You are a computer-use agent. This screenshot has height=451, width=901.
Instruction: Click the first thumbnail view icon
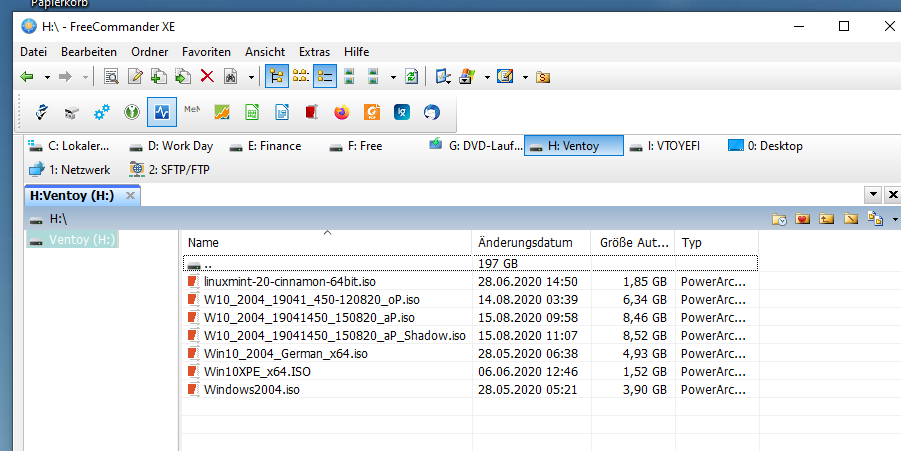pos(349,76)
